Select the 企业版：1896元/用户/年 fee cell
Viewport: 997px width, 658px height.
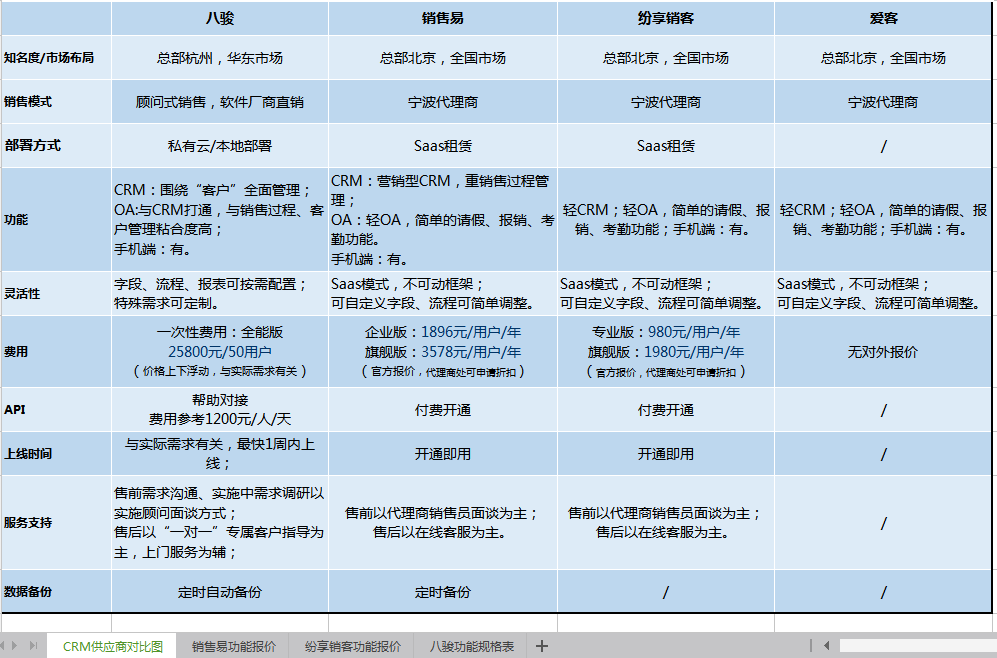(443, 352)
